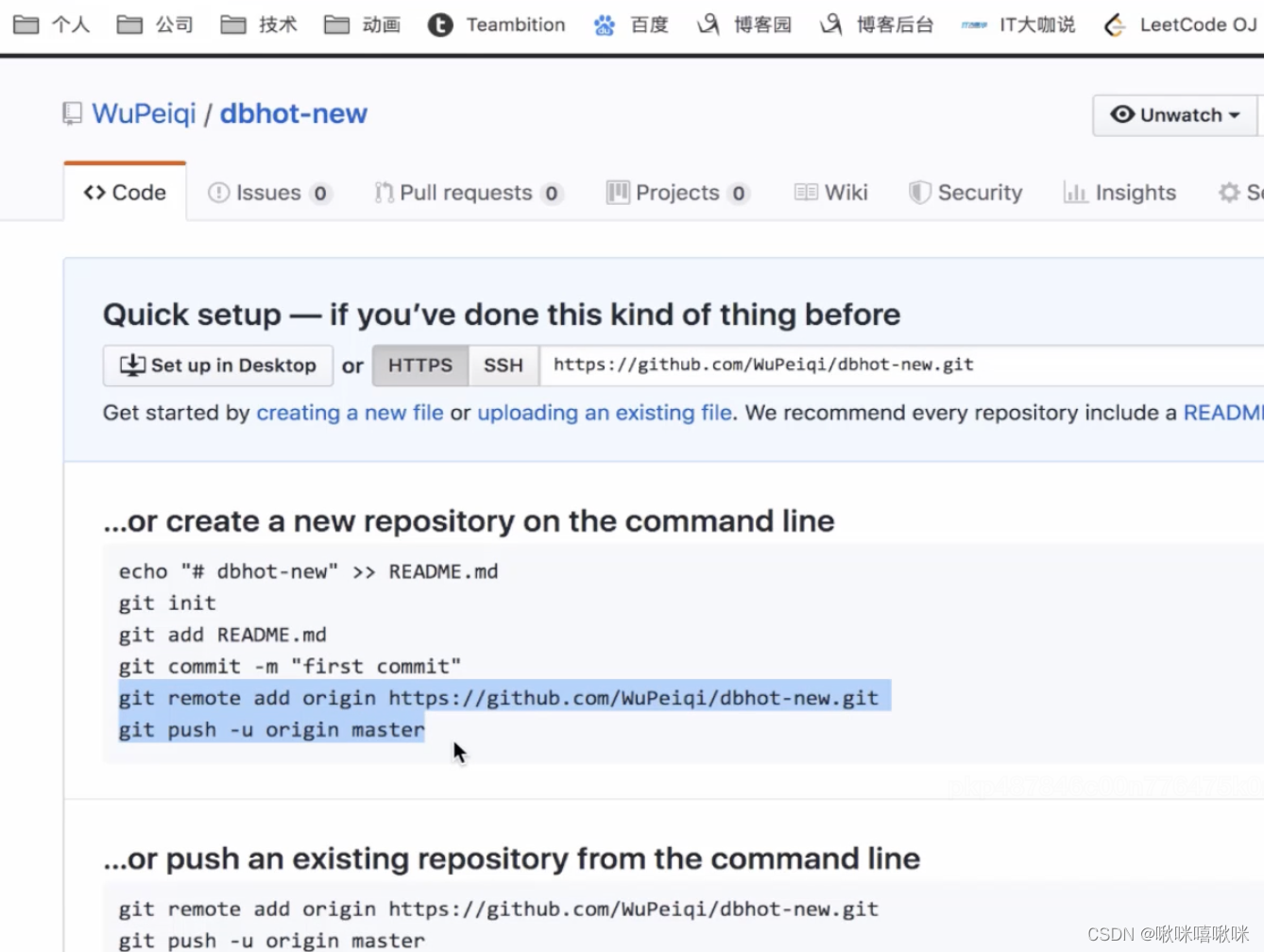The width and height of the screenshot is (1264, 952).
Task: Click '...or push an existing repository' heading
Action: (511, 858)
